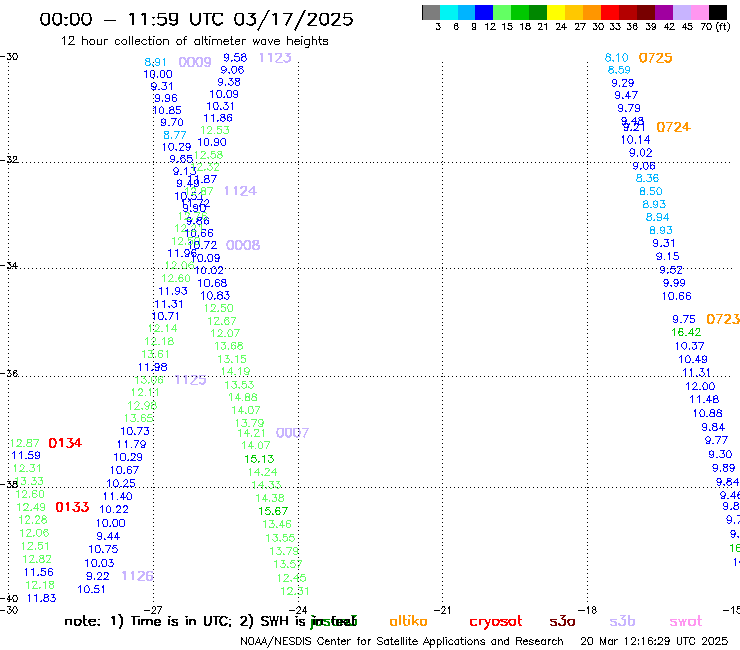The width and height of the screenshot is (740, 650).
Task: Pick the yellow legend color swatch
Action: pyautogui.click(x=556, y=12)
